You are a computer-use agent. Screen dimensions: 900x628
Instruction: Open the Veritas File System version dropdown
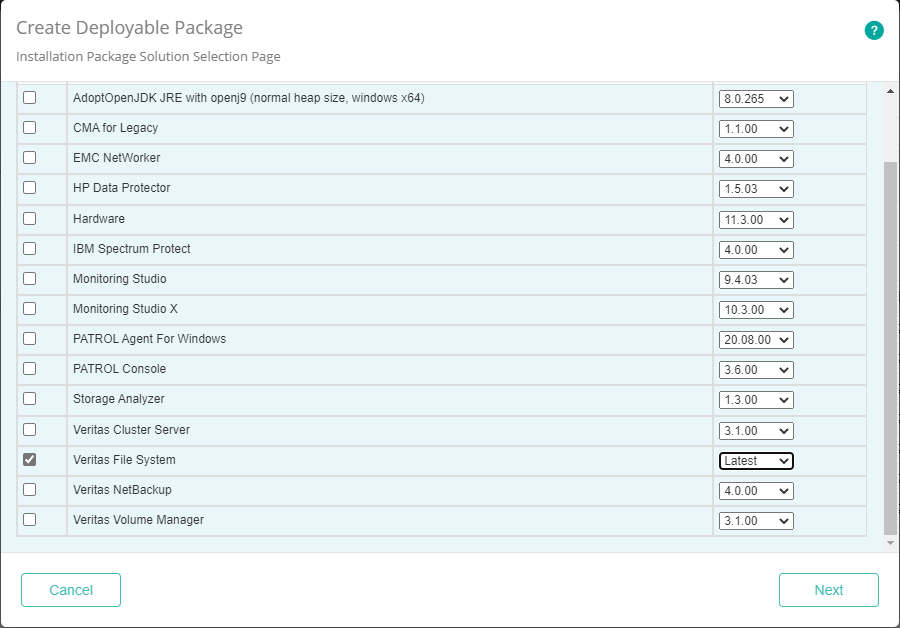pos(756,460)
